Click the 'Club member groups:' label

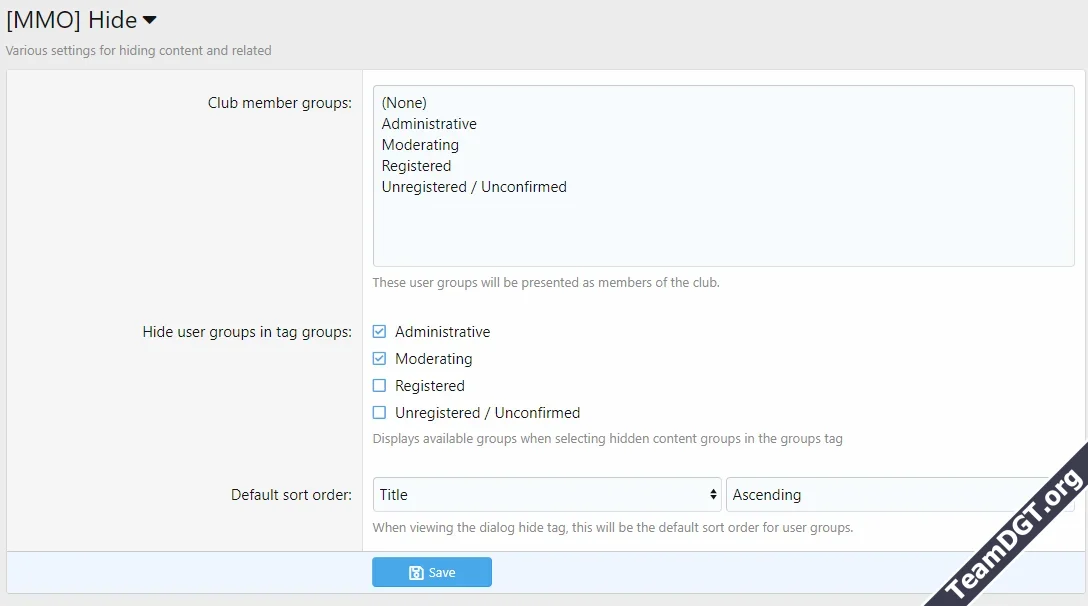click(x=279, y=103)
